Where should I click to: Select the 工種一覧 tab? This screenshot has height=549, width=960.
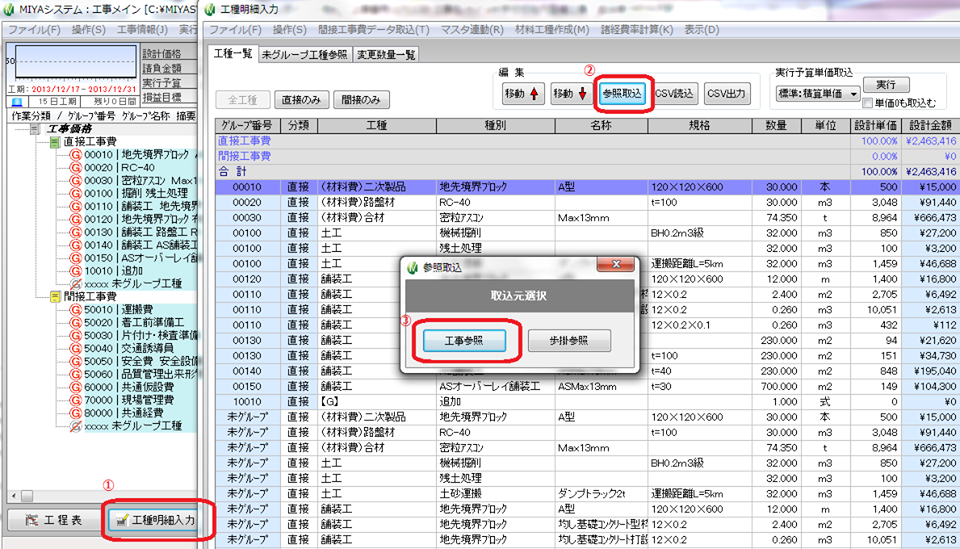233,54
